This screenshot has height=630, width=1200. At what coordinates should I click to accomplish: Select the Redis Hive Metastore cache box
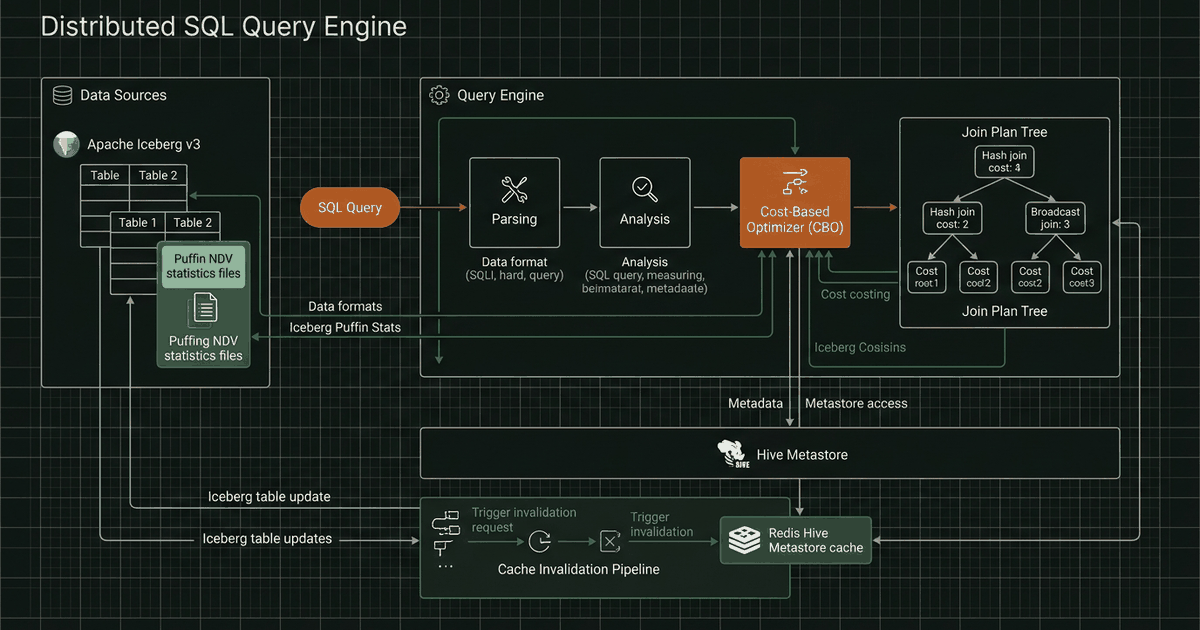797,541
